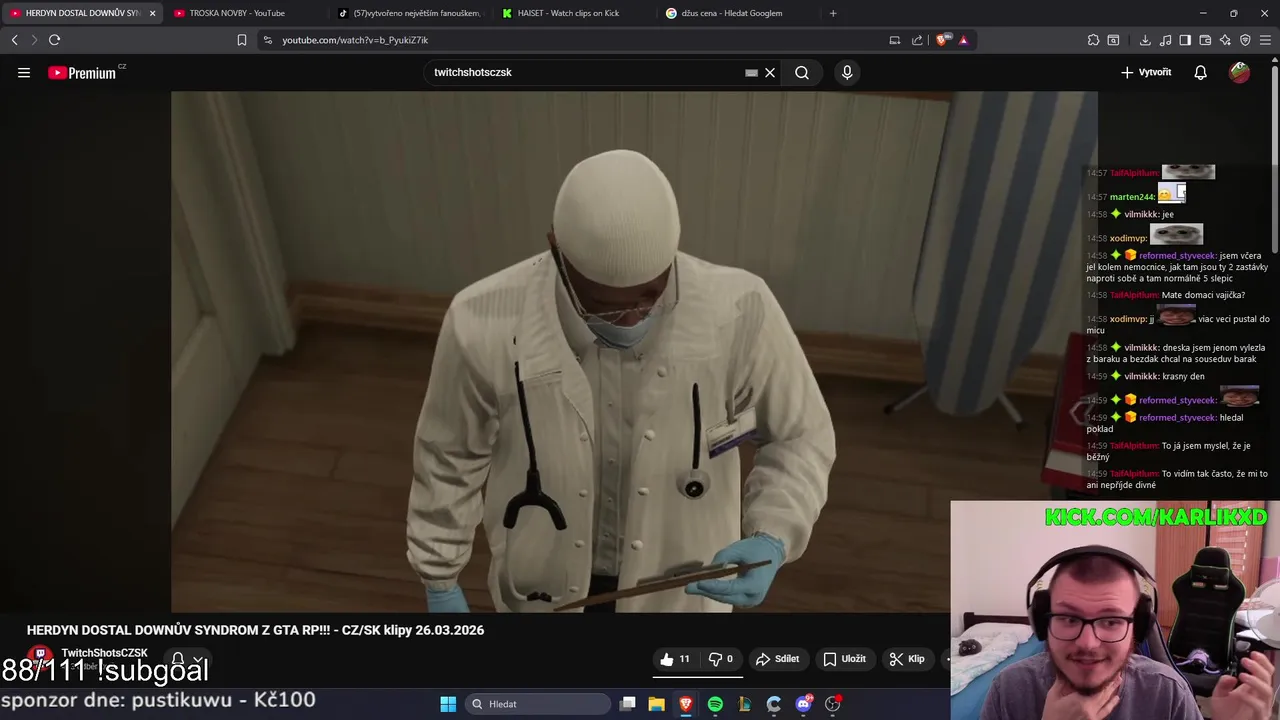Viewport: 1280px width, 720px height.
Task: Go to YouTube Premium home logo
Action: tap(82, 72)
